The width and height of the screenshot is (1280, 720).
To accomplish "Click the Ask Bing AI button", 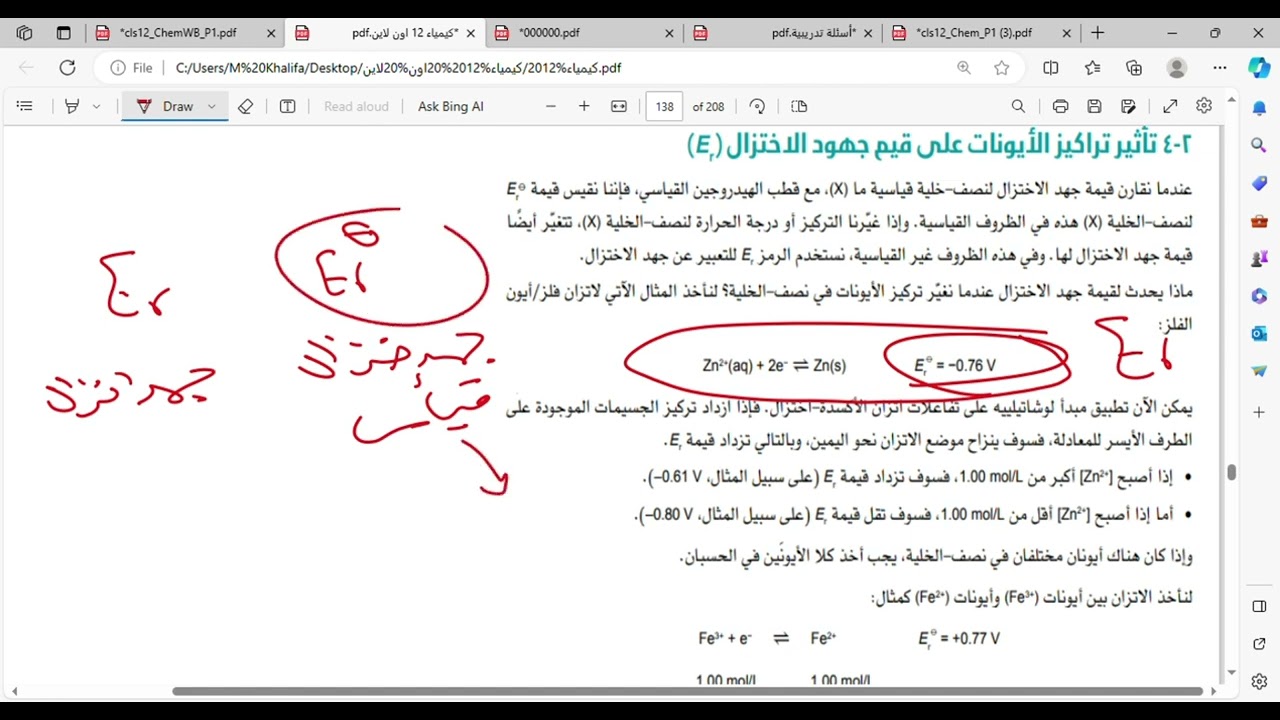I will point(451,106).
